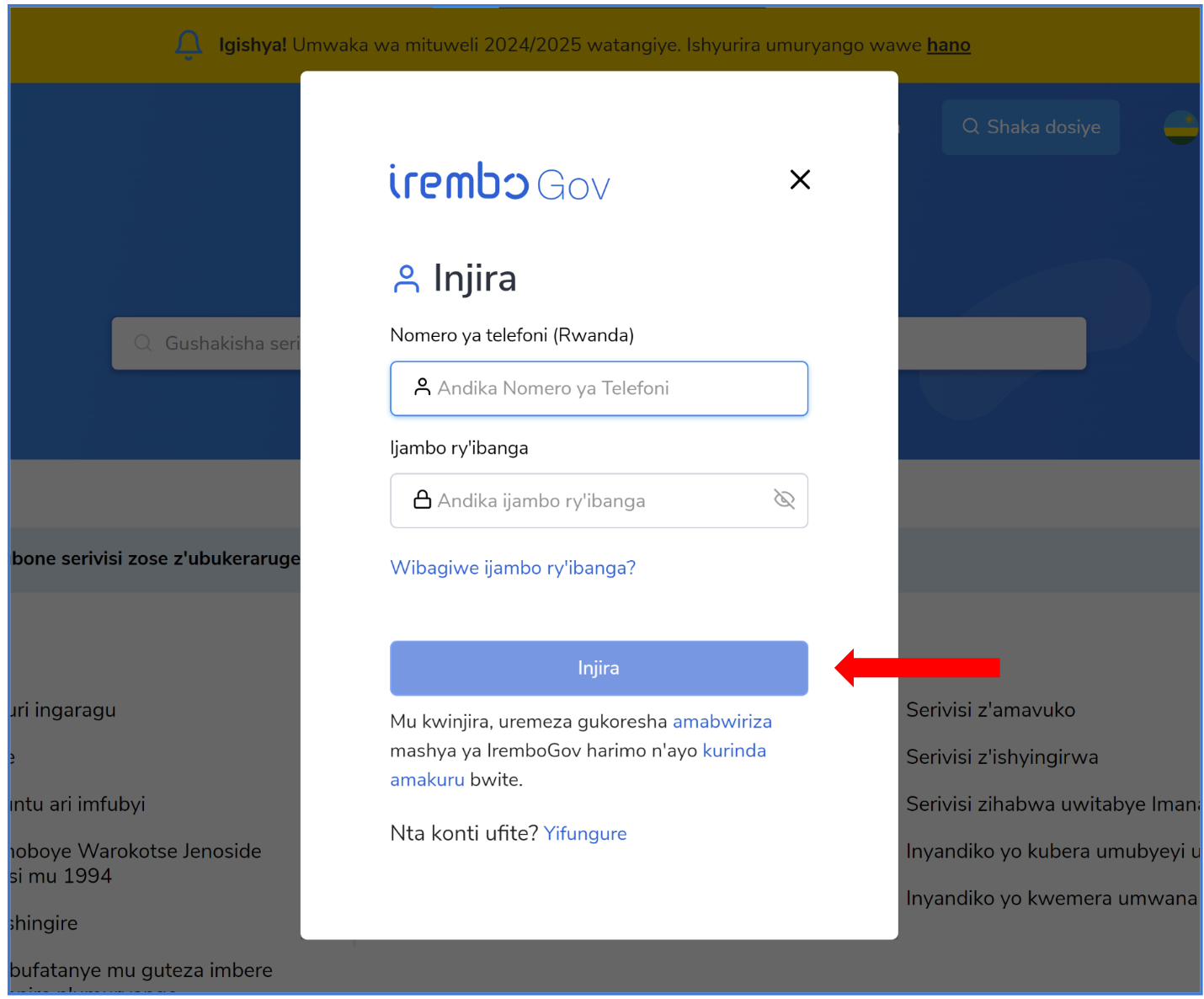Screen dimensions: 1204x999
Task: Focus the Andika ijambo ry'ibanga field
Action: 599,500
